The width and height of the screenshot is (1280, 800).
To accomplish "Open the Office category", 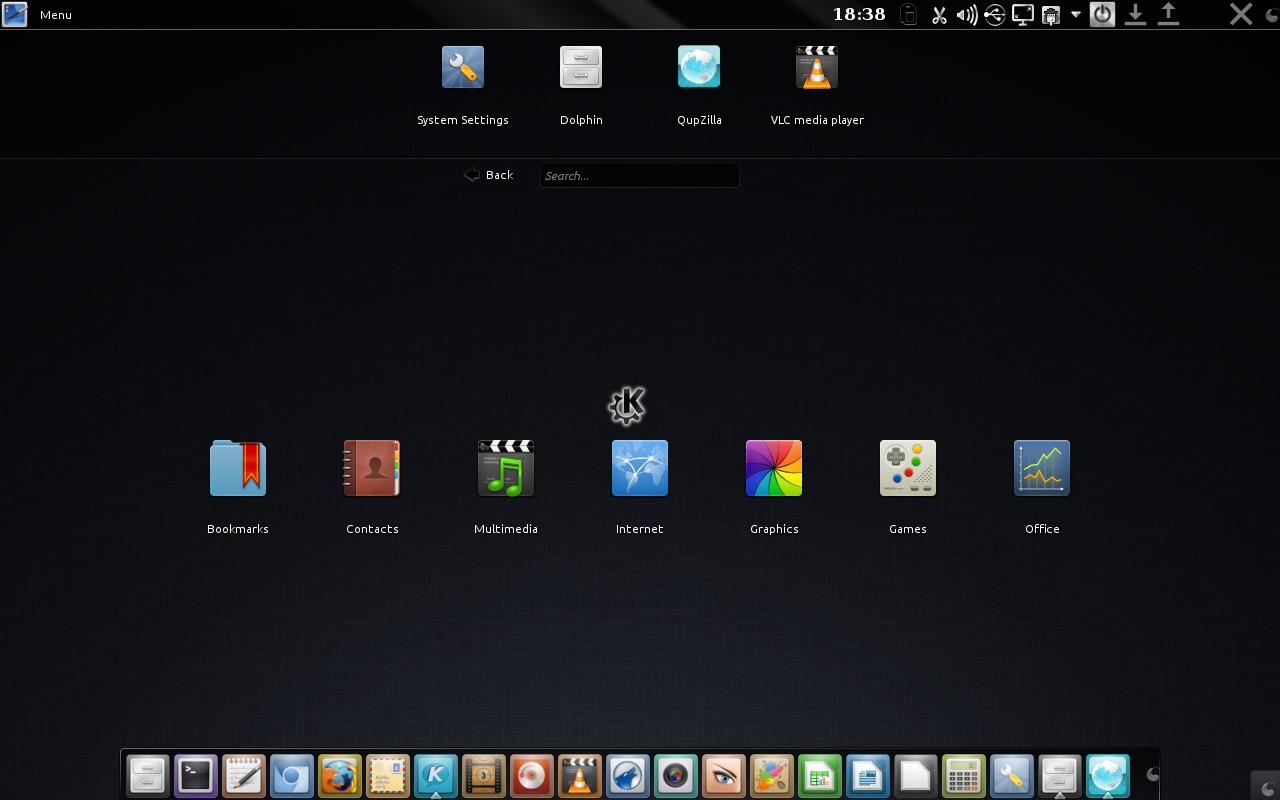I will click(1042, 486).
